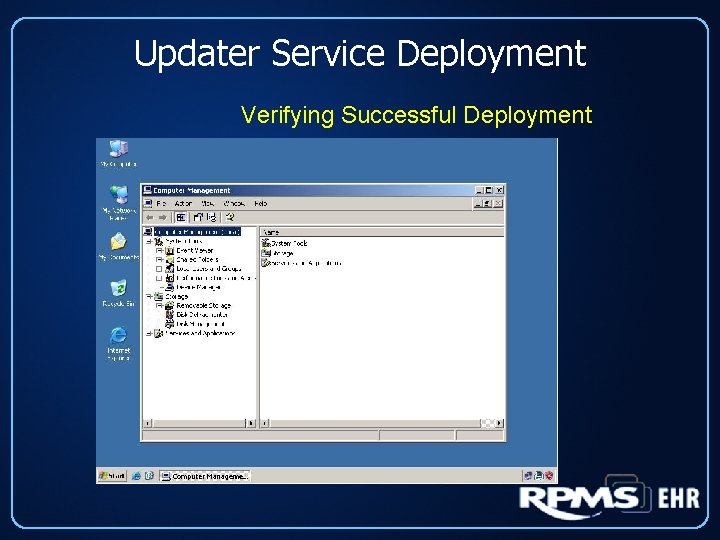This screenshot has width=720, height=540.
Task: Restore the inner console child window
Action: click(x=488, y=203)
